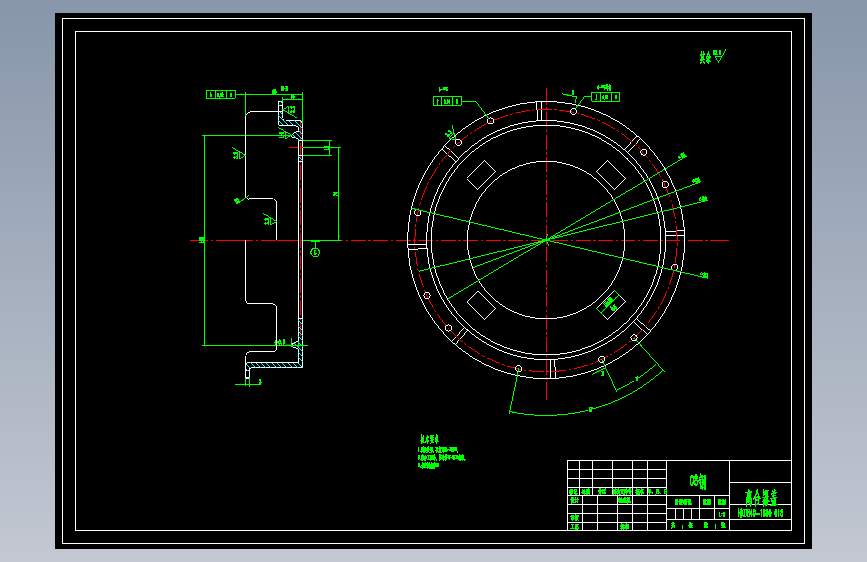The width and height of the screenshot is (867, 562).
Task: Click the scale cell showing 1:1
Action: pyautogui.click(x=722, y=514)
